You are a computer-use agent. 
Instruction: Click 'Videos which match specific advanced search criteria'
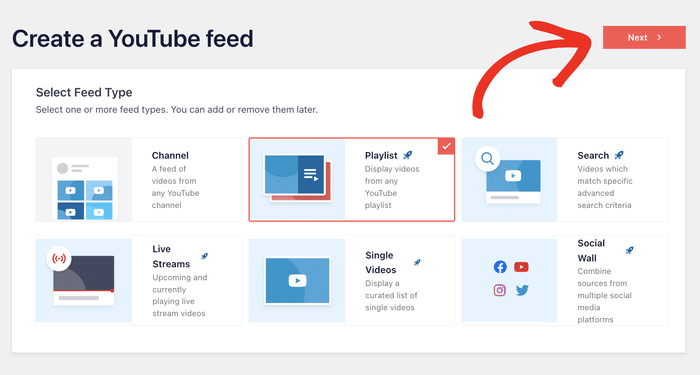(605, 187)
